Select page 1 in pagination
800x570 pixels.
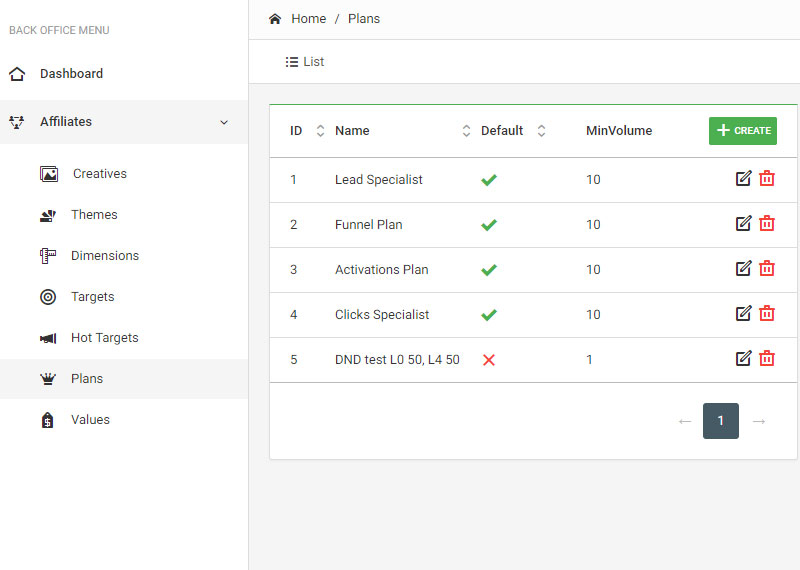[721, 421]
